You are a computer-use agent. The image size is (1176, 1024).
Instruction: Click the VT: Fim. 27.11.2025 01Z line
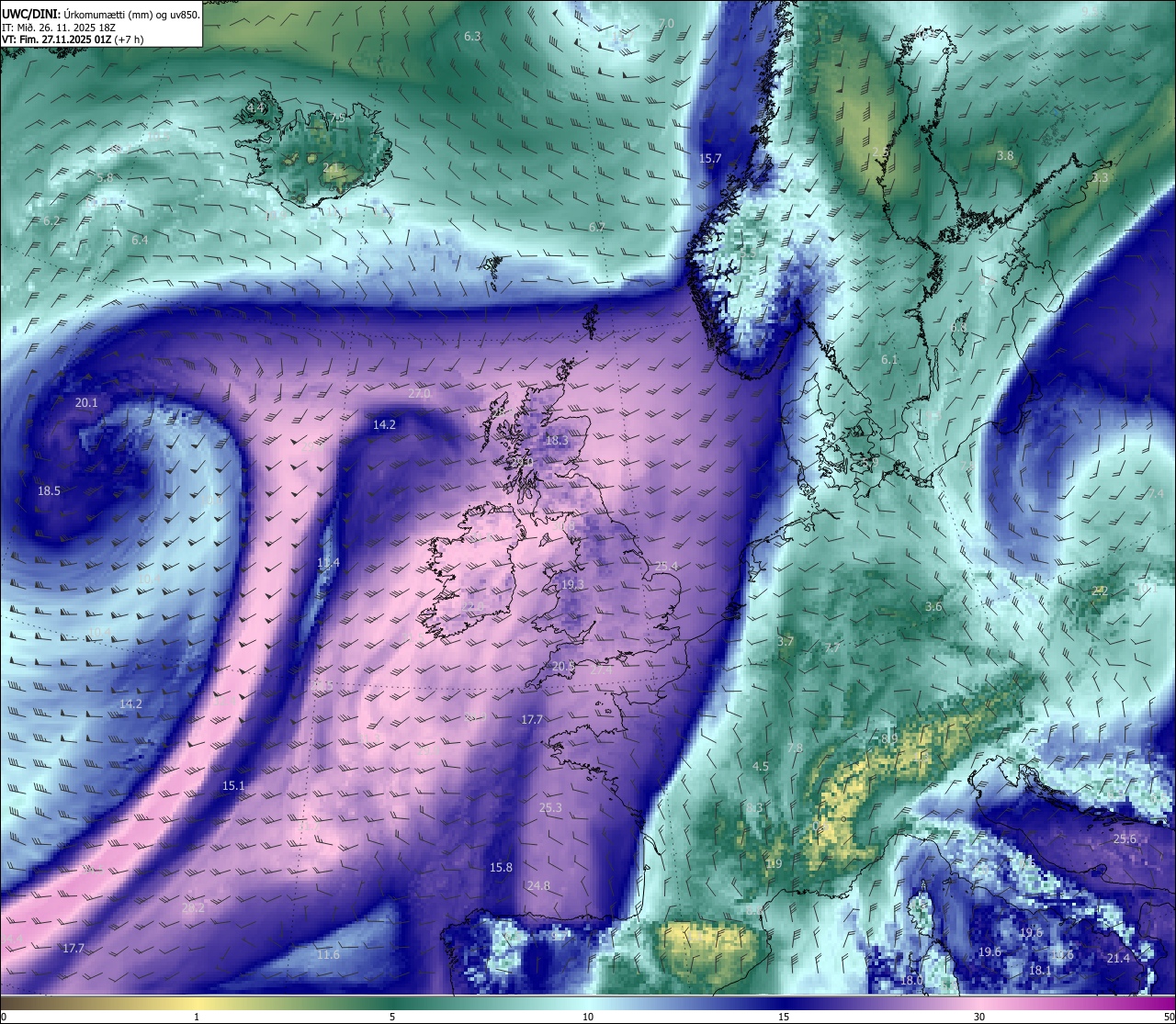coord(73,39)
